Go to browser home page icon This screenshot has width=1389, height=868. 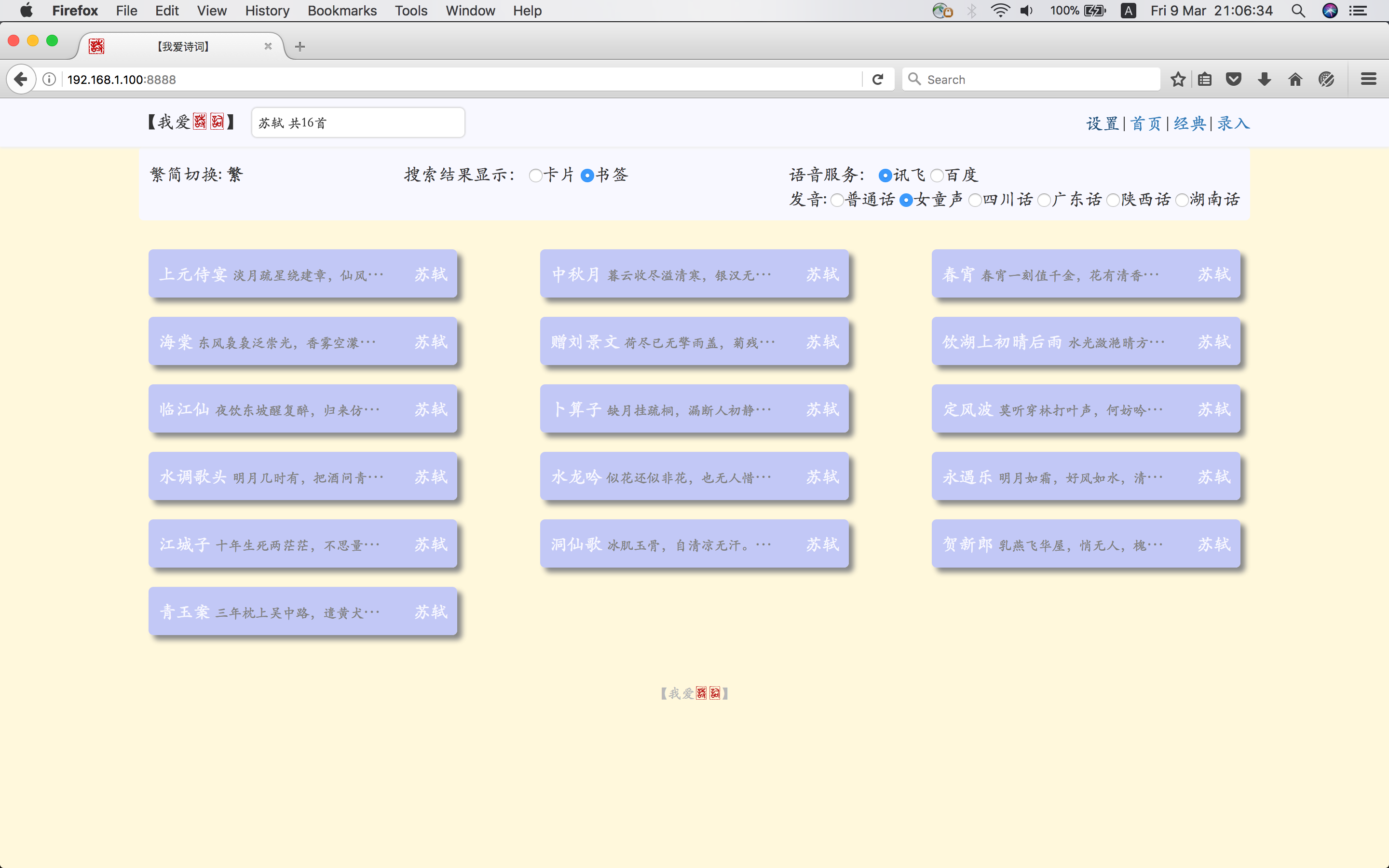pos(1295,79)
